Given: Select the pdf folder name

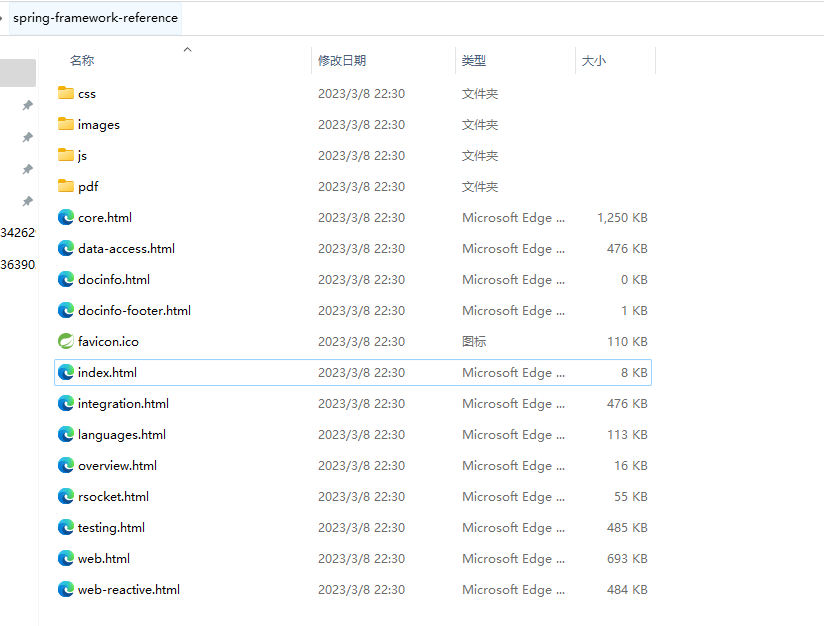Looking at the screenshot, I should (x=88, y=187).
